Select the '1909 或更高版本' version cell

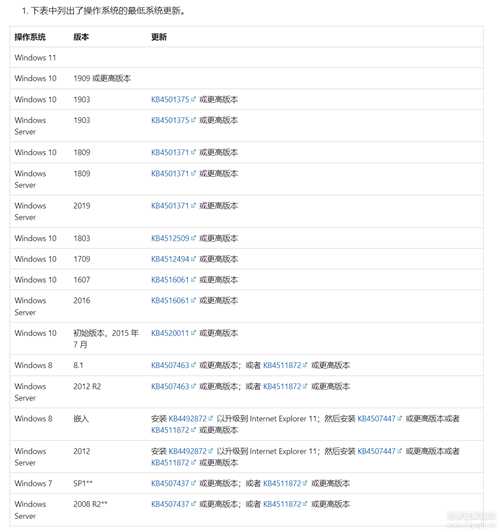pyautogui.click(x=102, y=78)
